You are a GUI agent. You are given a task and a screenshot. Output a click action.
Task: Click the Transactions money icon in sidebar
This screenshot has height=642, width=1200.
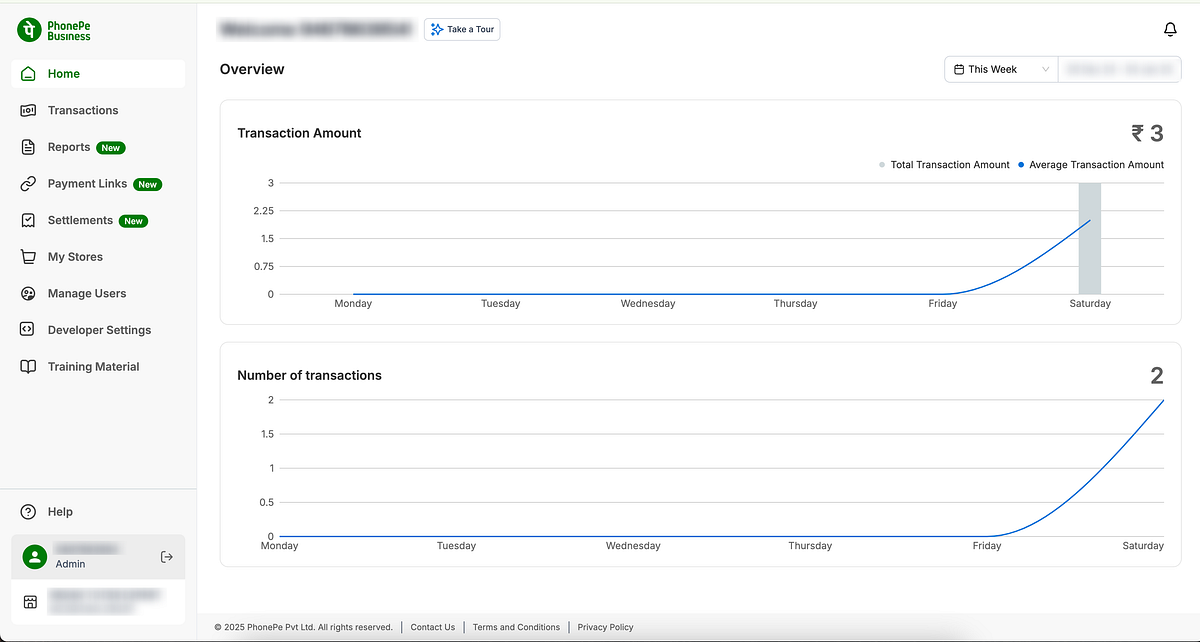(x=28, y=110)
